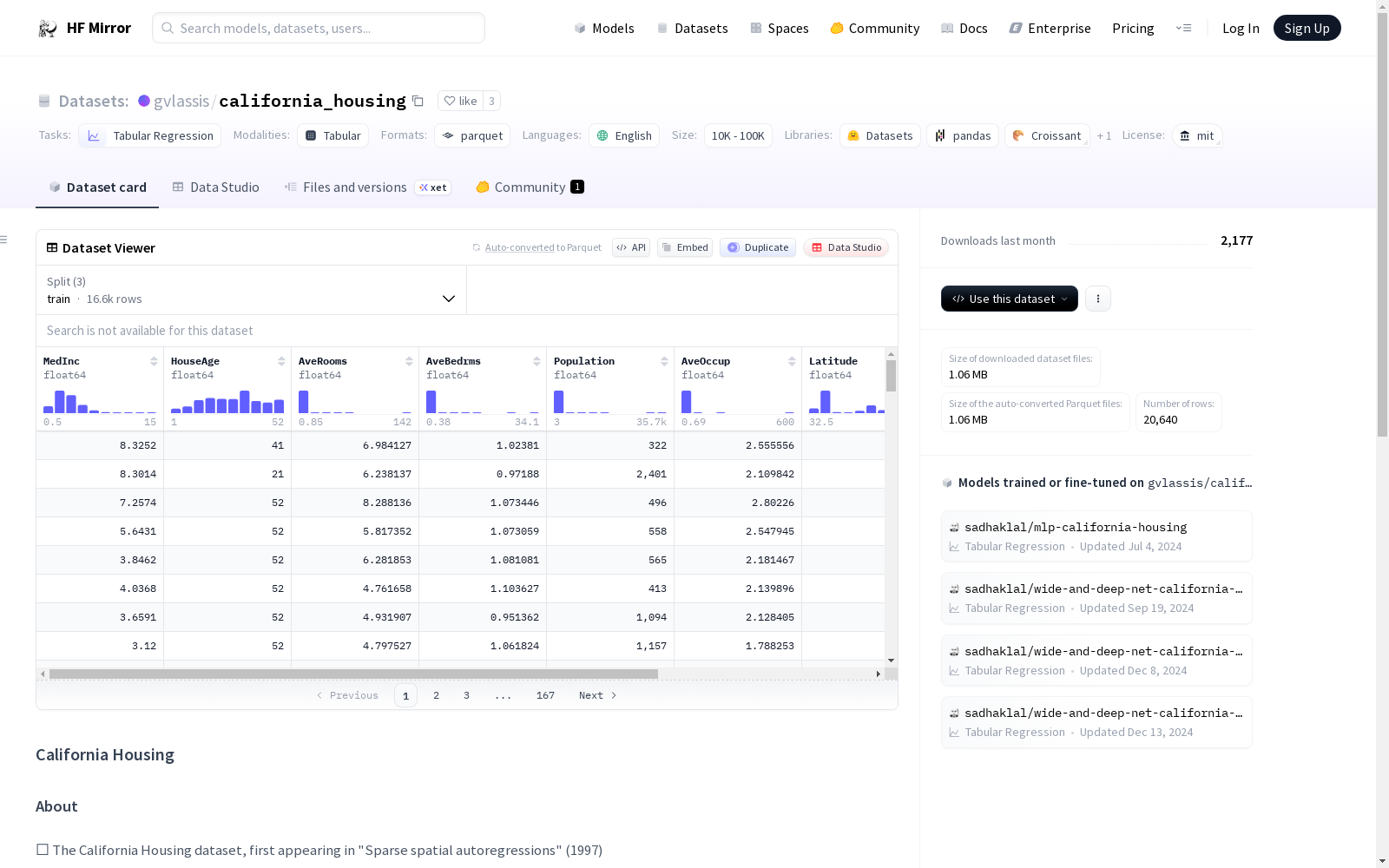Click the parquet format tag
Image resolution: width=1389 pixels, height=868 pixels.
(x=472, y=135)
